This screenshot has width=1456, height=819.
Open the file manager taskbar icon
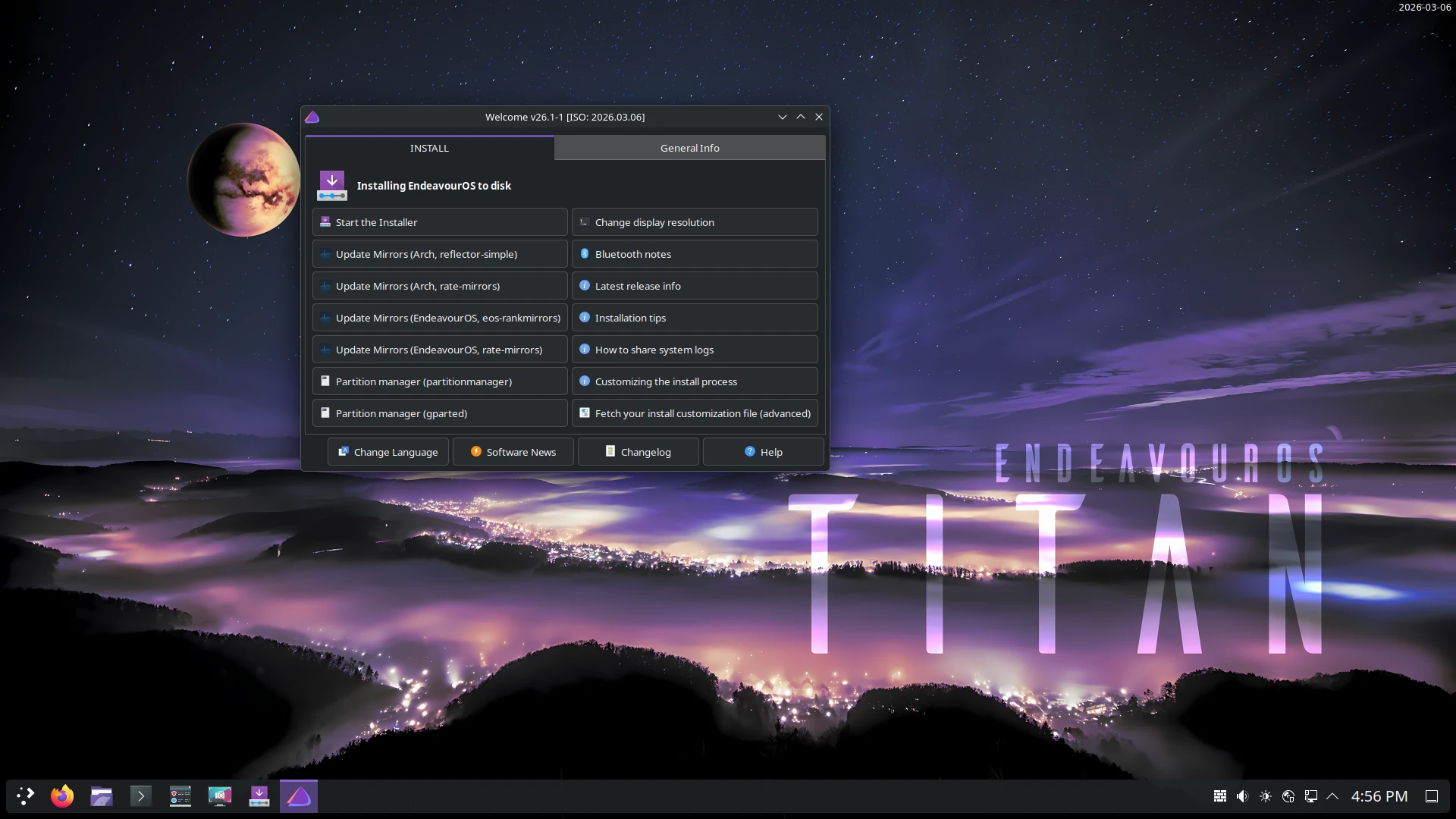[102, 796]
